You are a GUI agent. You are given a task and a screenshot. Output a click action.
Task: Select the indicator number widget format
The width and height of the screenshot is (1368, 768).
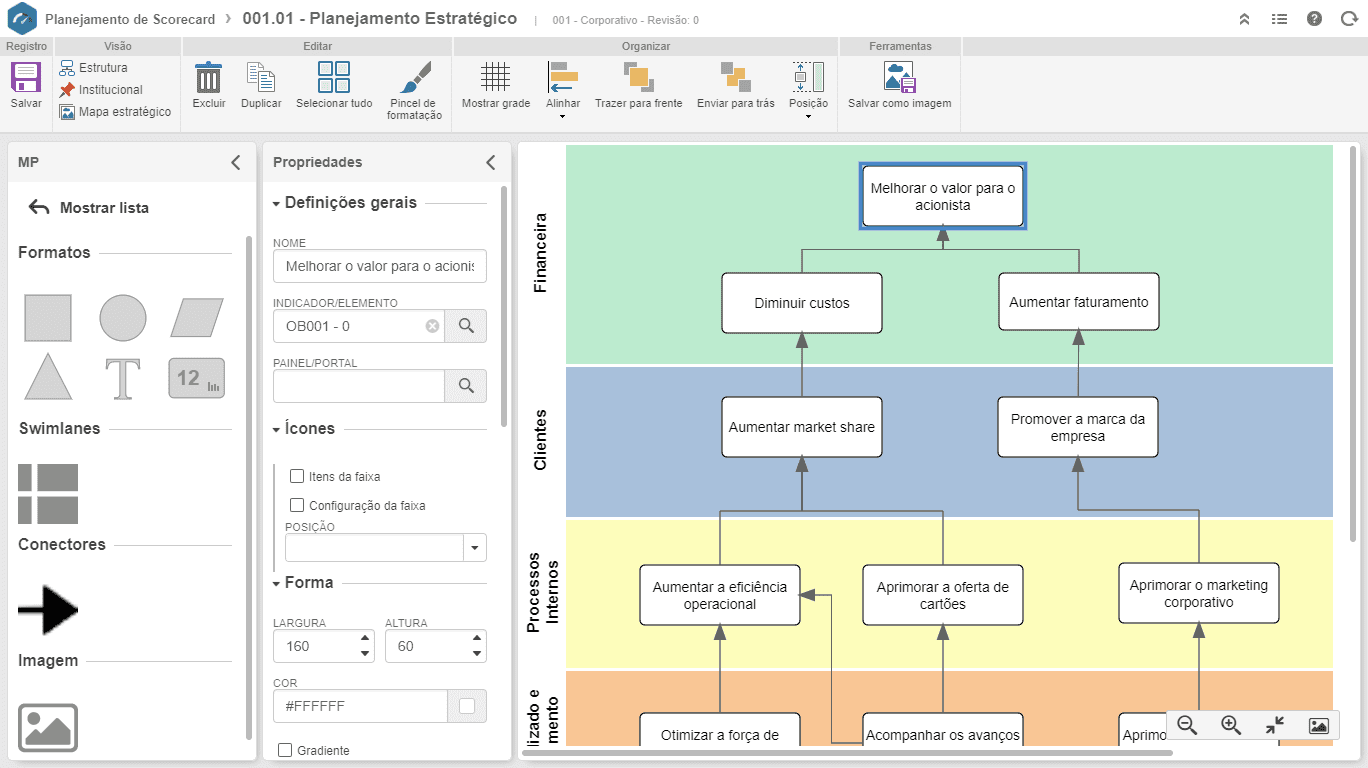(197, 378)
